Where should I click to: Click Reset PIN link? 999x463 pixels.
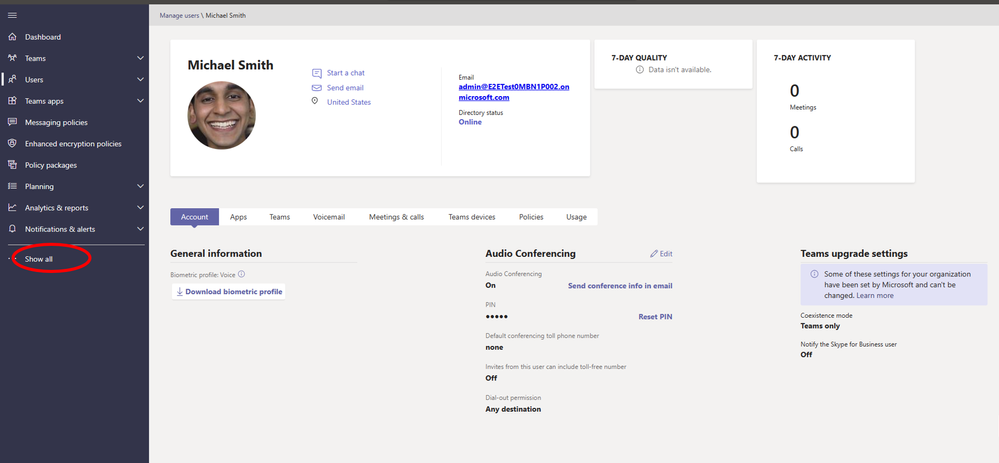coord(656,317)
